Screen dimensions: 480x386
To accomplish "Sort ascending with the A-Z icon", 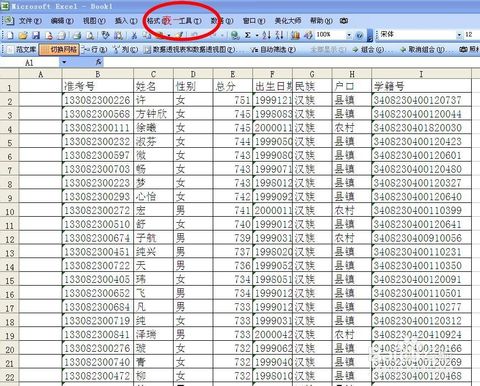I will coord(266,35).
